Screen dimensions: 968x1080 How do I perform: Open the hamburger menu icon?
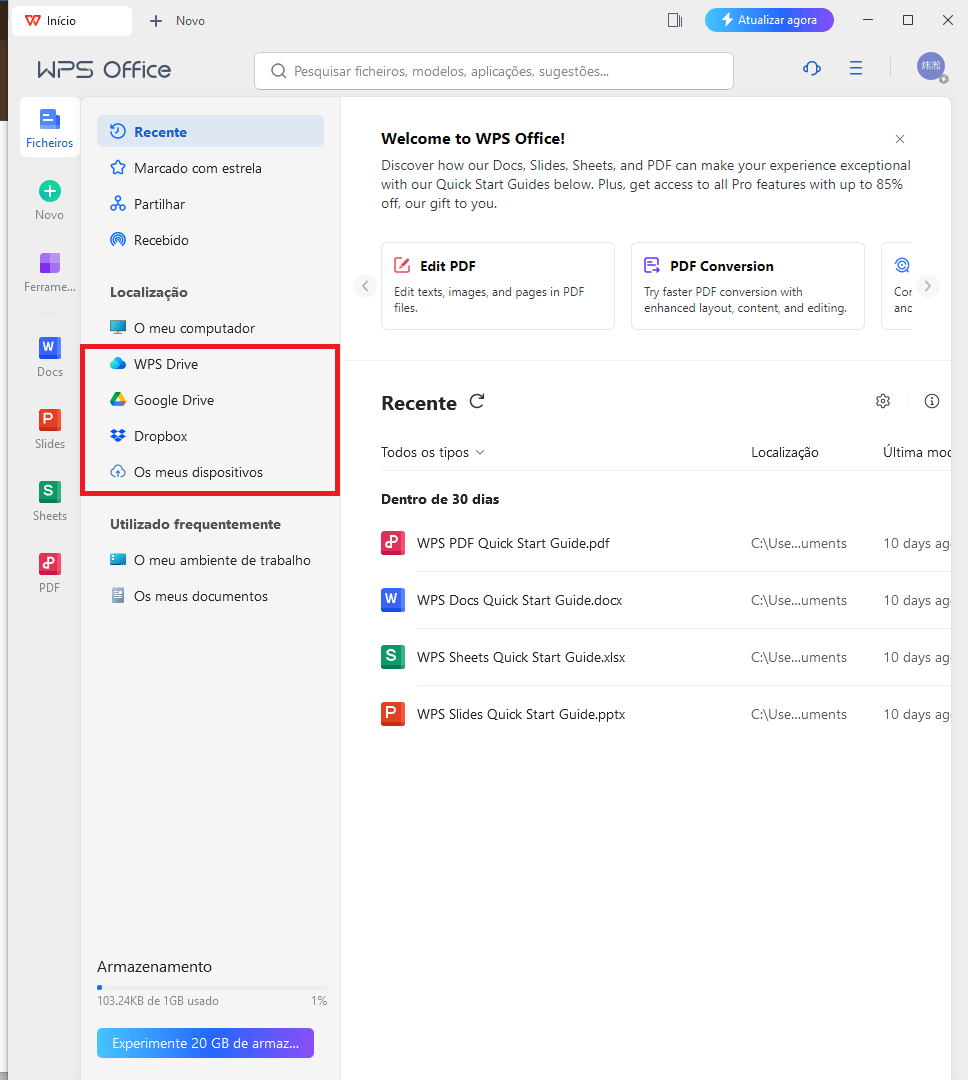(x=856, y=68)
